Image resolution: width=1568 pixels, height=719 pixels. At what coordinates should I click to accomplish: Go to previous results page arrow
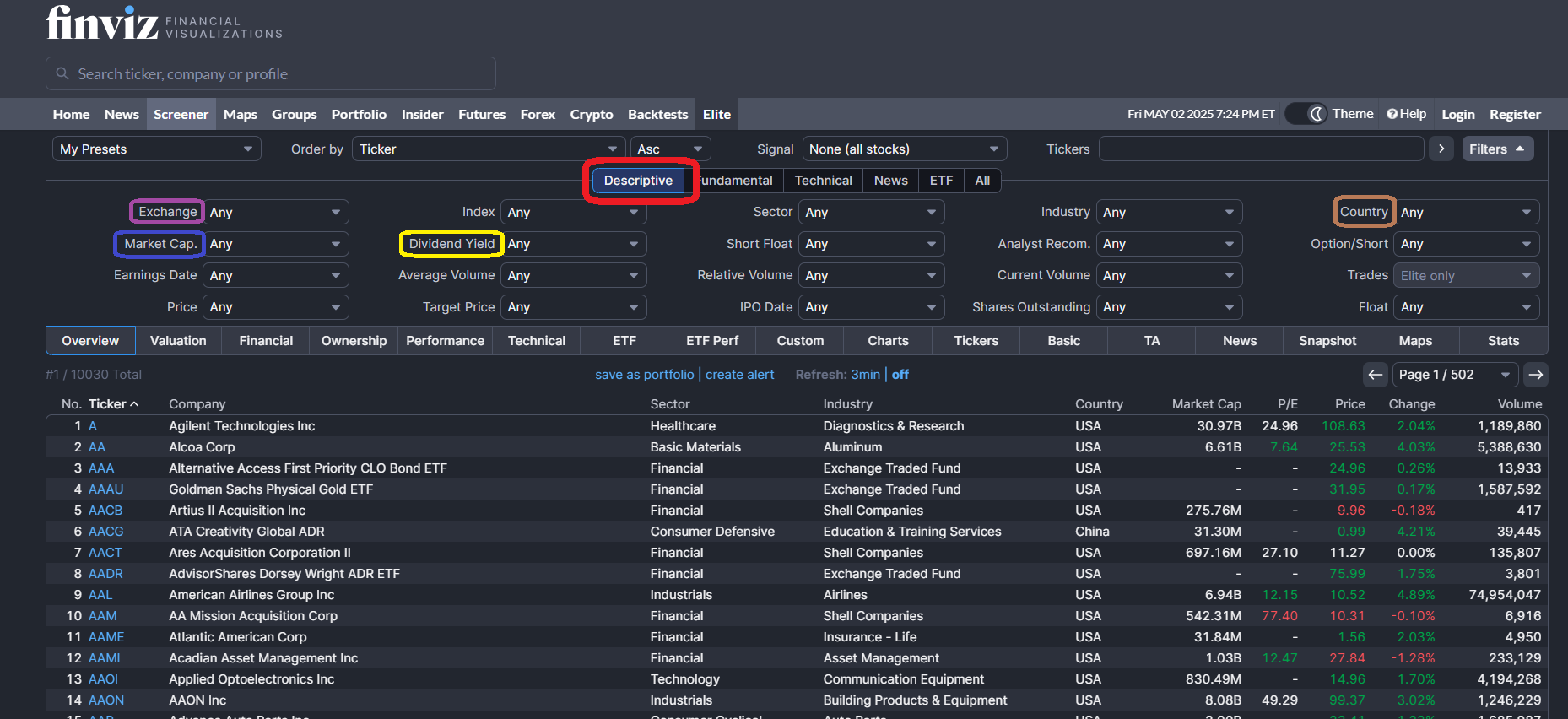[x=1376, y=375]
